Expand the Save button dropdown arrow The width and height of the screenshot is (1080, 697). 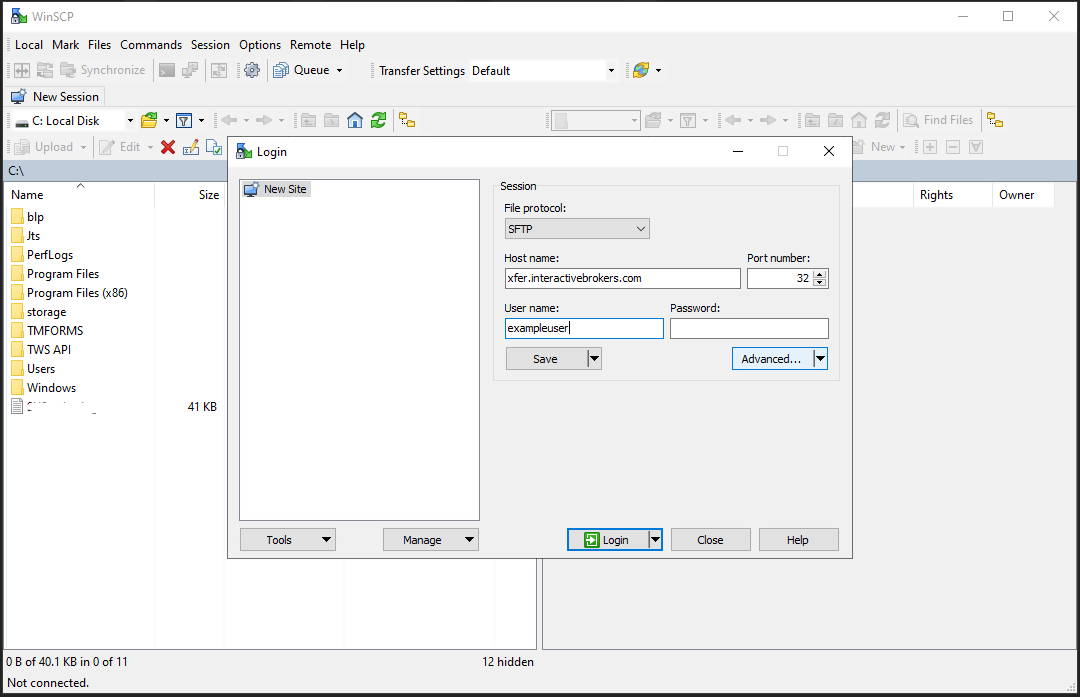594,359
